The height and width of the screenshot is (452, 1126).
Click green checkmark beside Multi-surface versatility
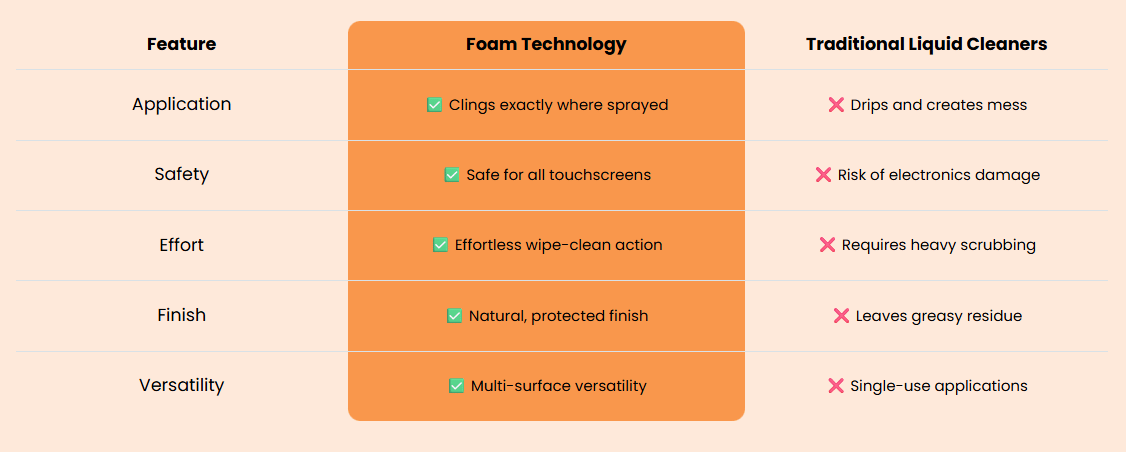tap(456, 386)
